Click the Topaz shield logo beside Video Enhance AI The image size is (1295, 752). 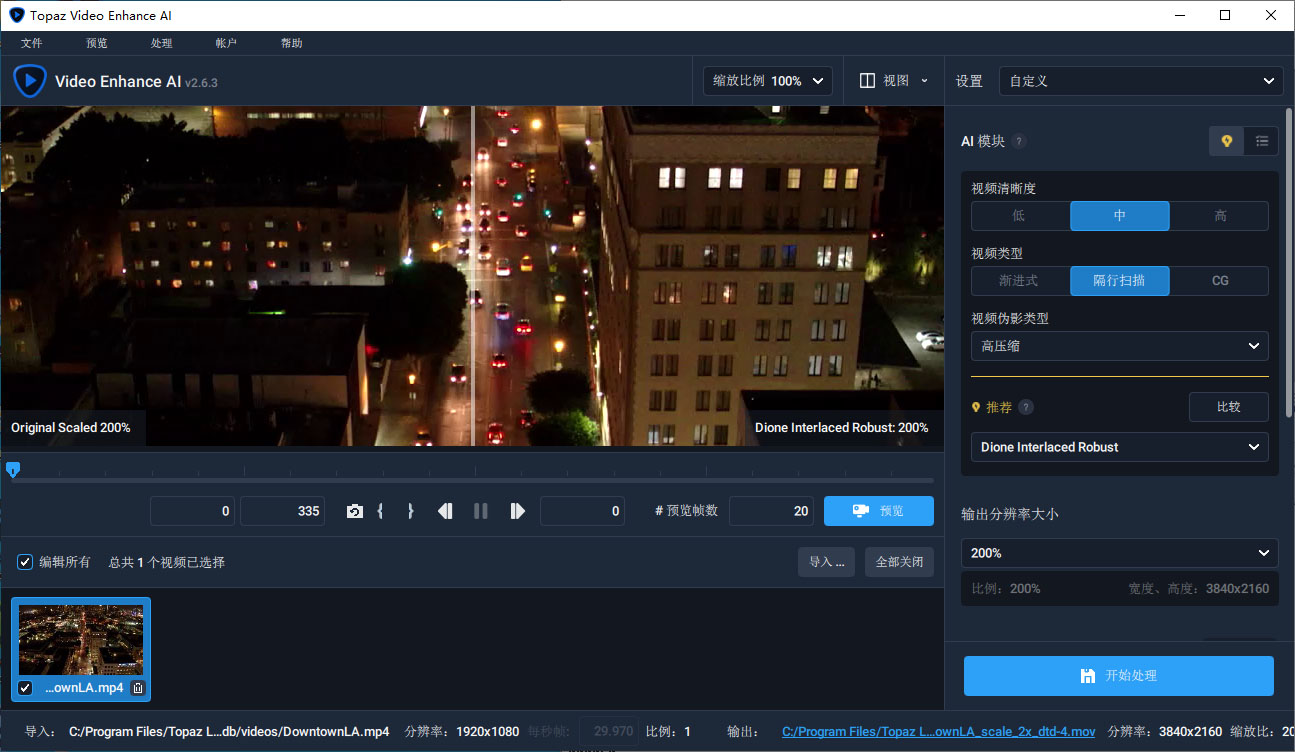click(30, 81)
